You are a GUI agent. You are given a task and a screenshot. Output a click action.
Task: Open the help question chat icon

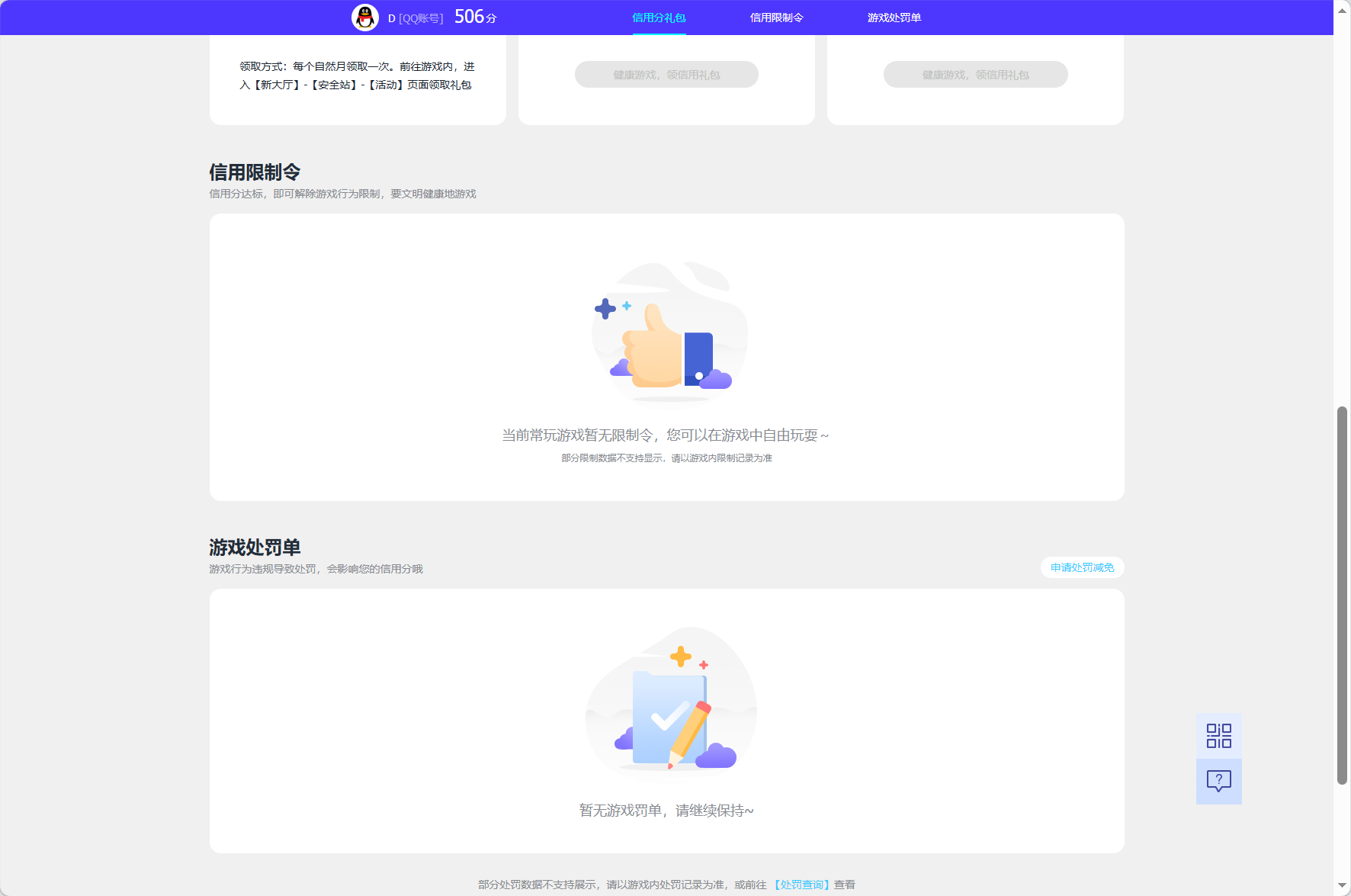pyautogui.click(x=1218, y=782)
